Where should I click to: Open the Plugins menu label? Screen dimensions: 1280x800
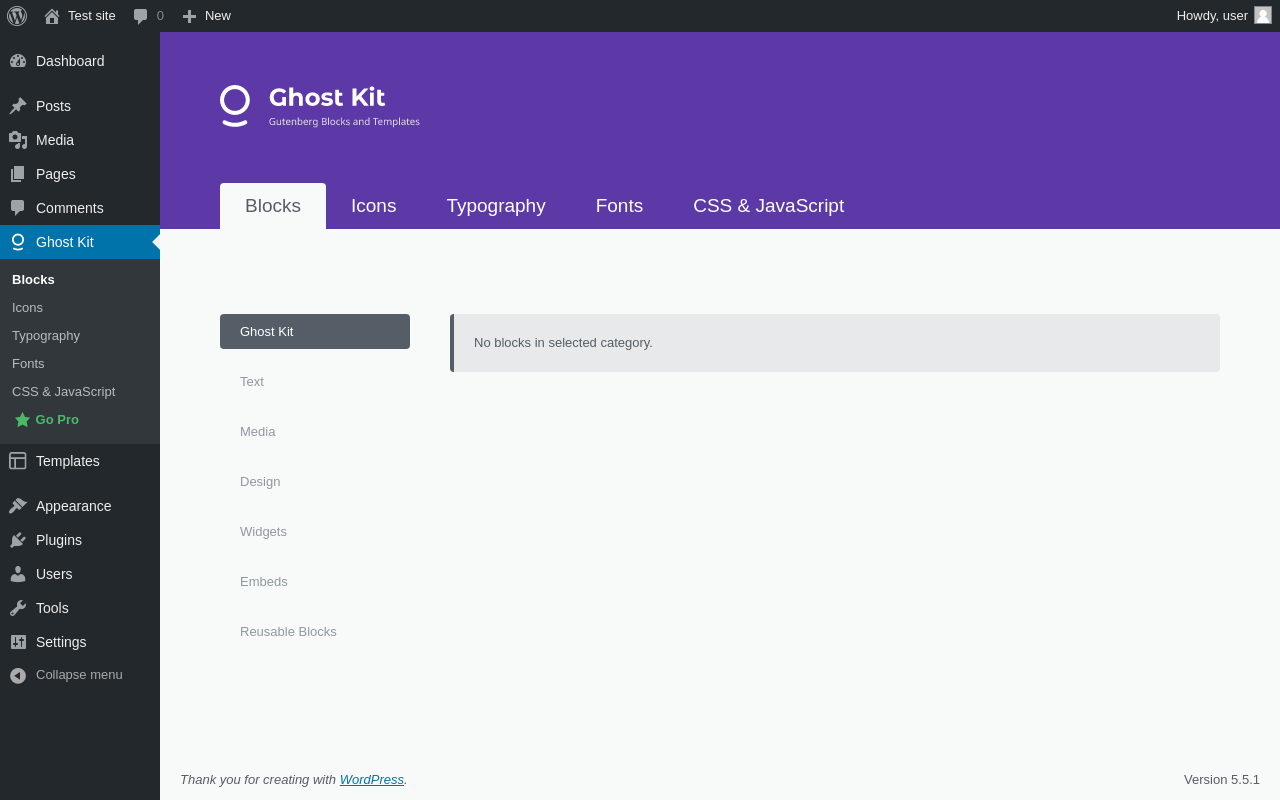[x=59, y=540]
